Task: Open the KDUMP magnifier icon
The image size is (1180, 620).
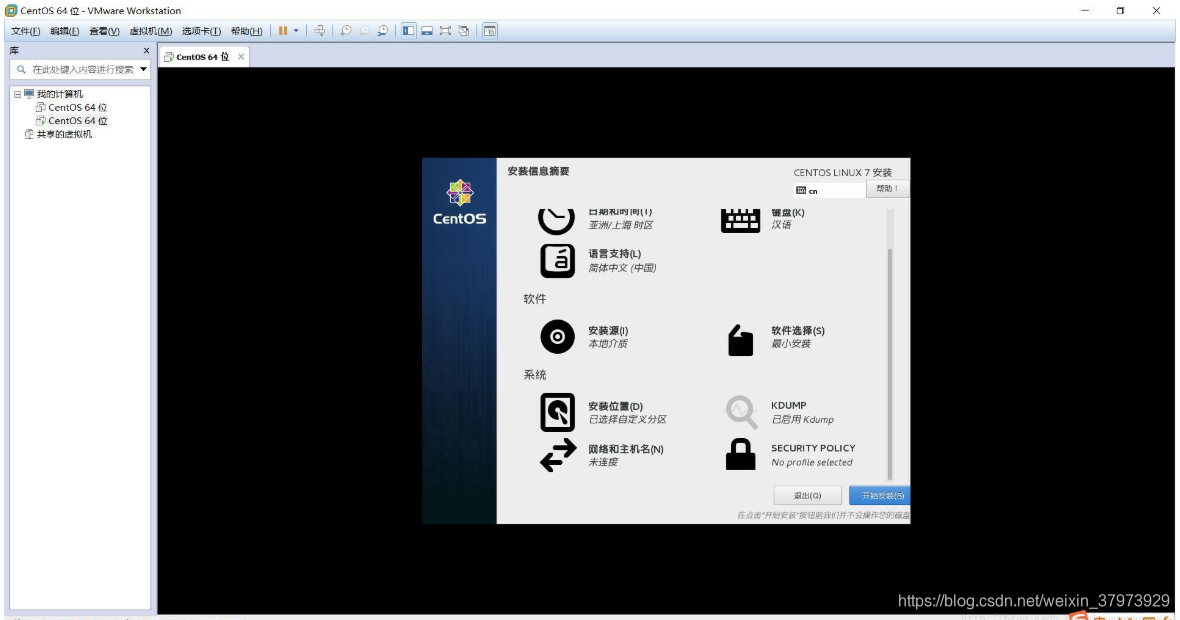Action: pos(741,412)
